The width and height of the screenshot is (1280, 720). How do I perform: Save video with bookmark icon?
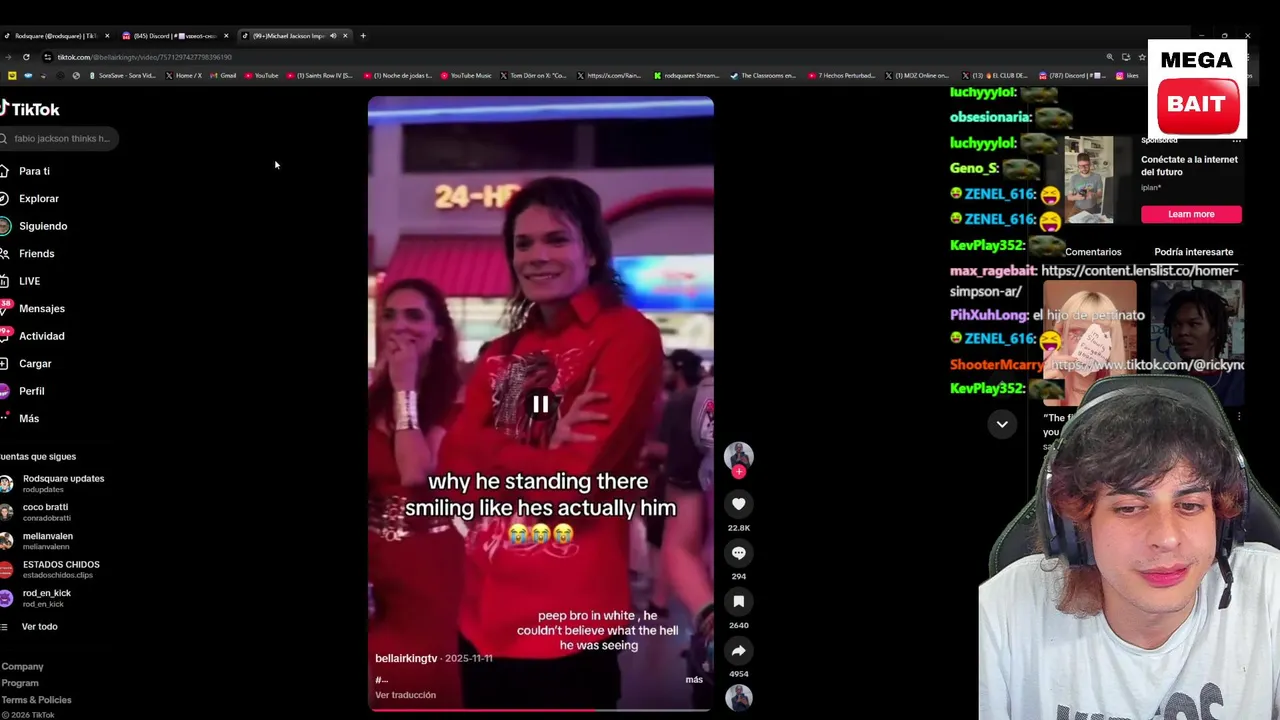pyautogui.click(x=739, y=601)
